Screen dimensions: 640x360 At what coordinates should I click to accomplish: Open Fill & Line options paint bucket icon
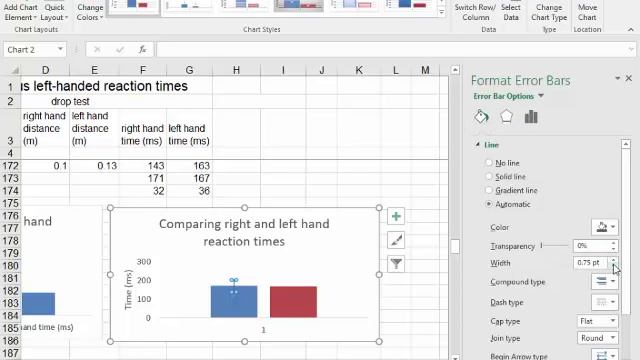481,117
